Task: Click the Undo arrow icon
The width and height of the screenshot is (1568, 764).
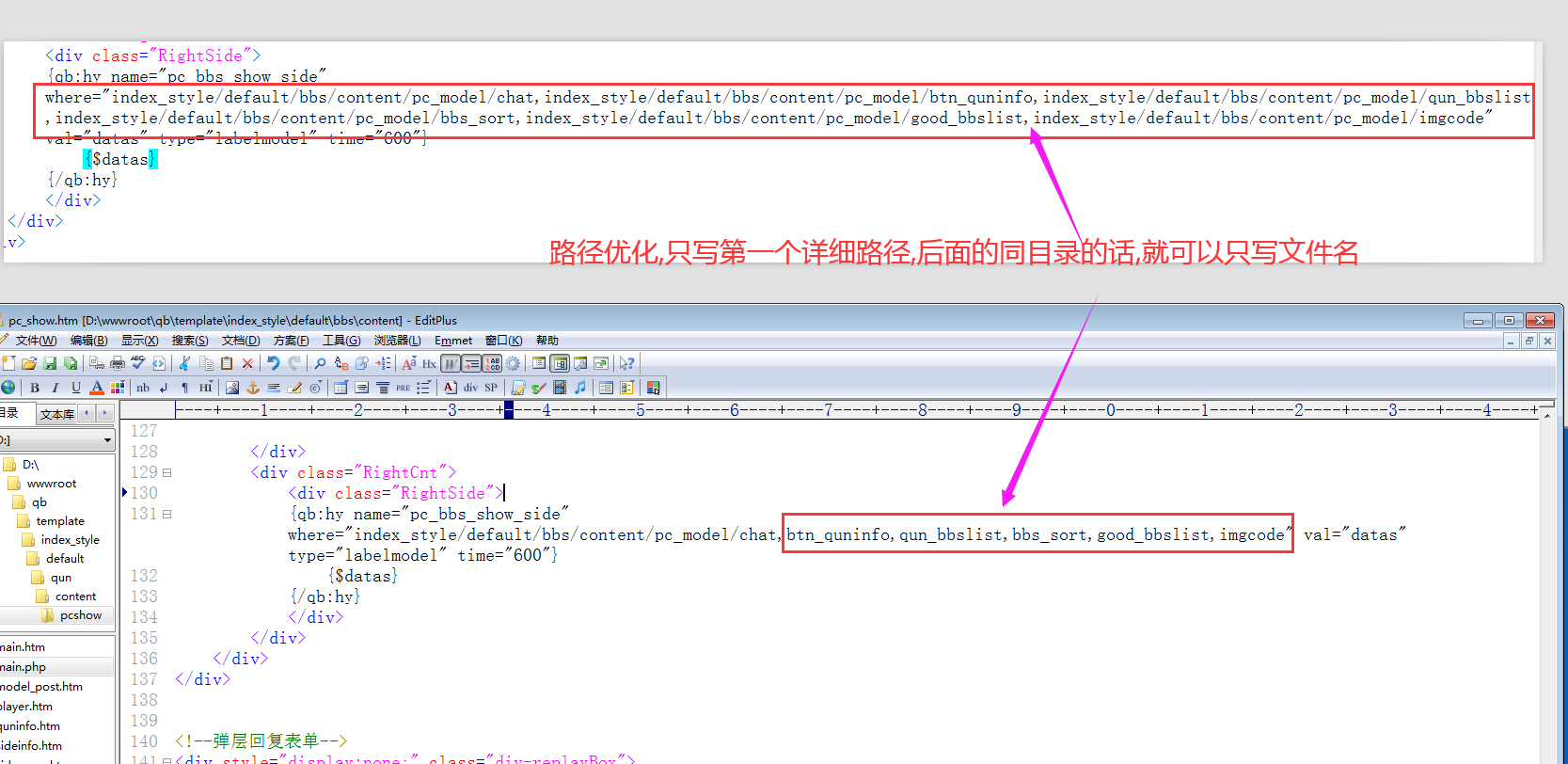Action: [x=273, y=363]
